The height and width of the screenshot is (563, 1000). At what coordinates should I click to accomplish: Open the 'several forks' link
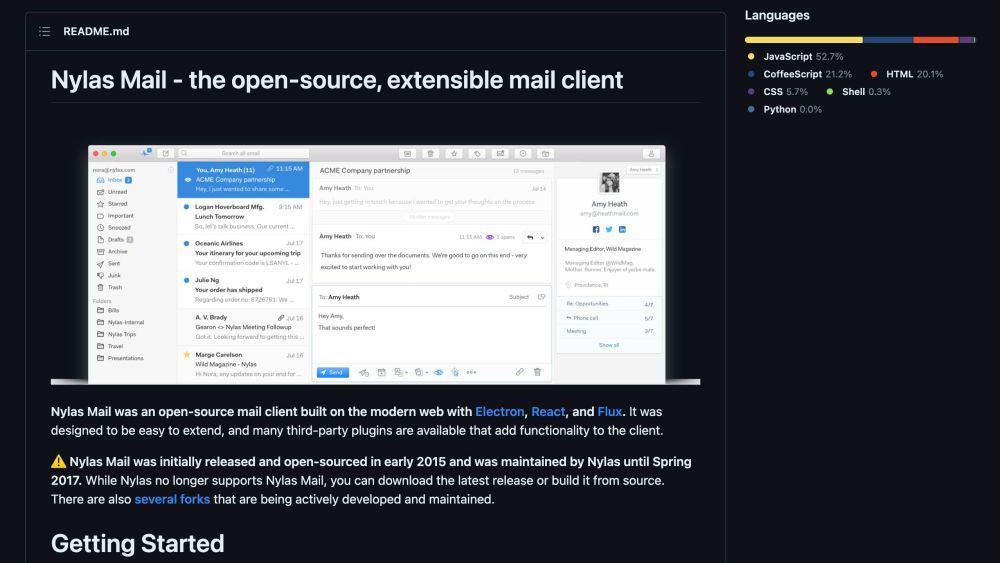pos(172,499)
